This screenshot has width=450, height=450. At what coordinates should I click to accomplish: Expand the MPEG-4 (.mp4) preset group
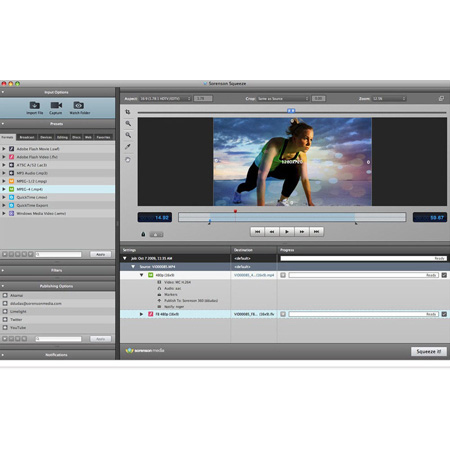[4, 189]
